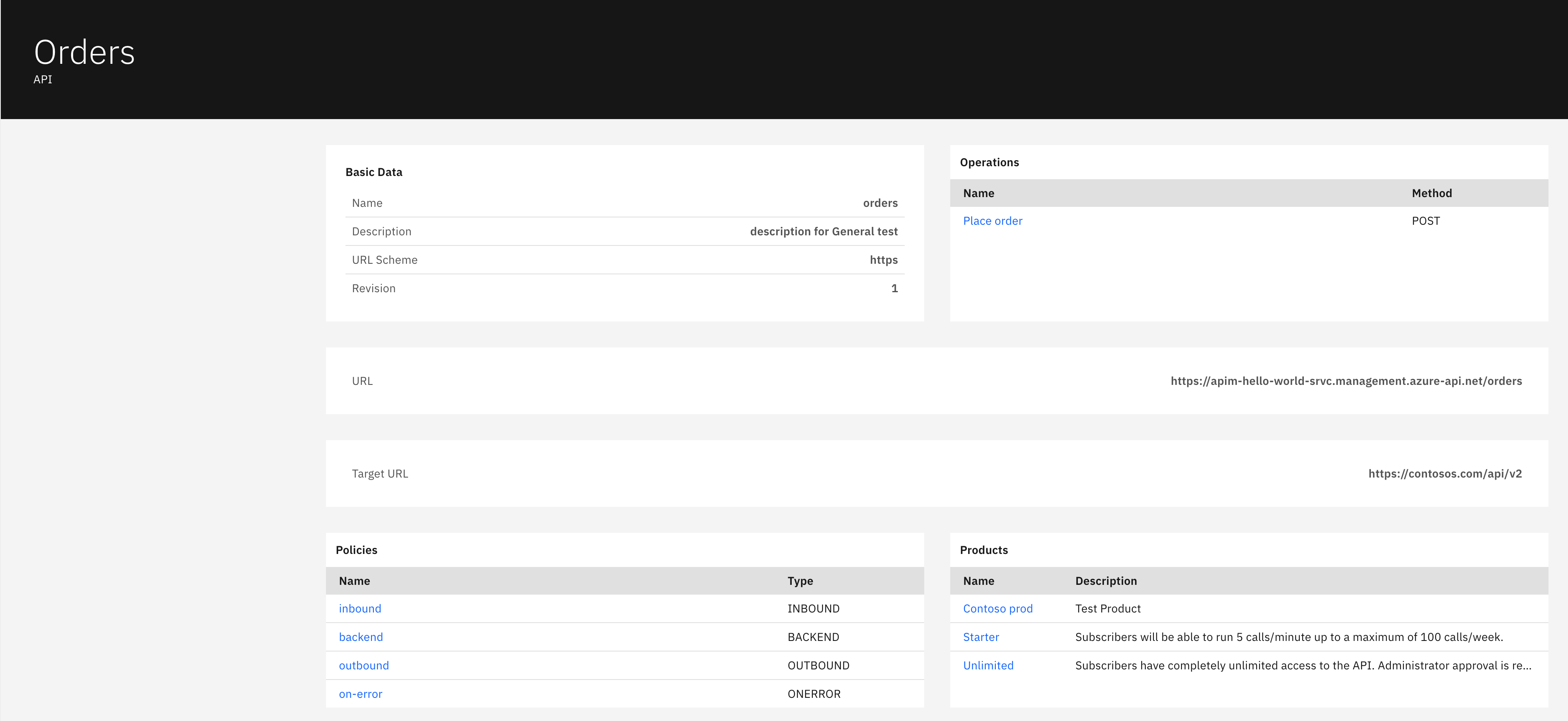Open the on-error policy link
Viewport: 1568px width, 721px height.
point(361,694)
